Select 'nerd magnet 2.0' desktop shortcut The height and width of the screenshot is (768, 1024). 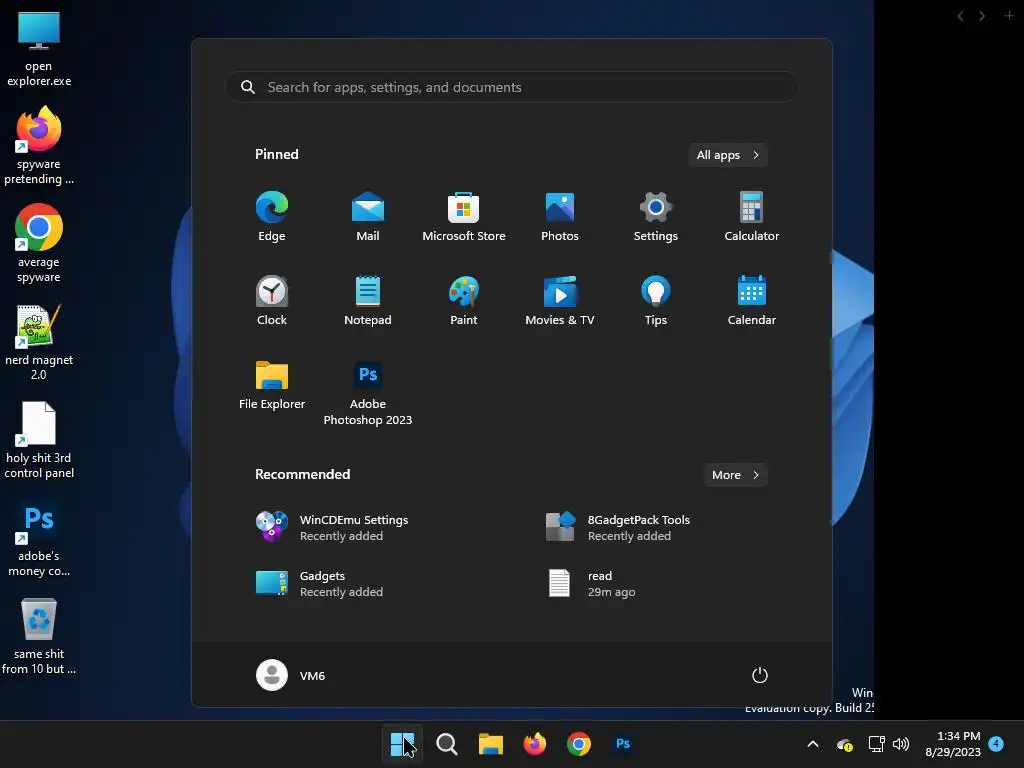tap(39, 342)
